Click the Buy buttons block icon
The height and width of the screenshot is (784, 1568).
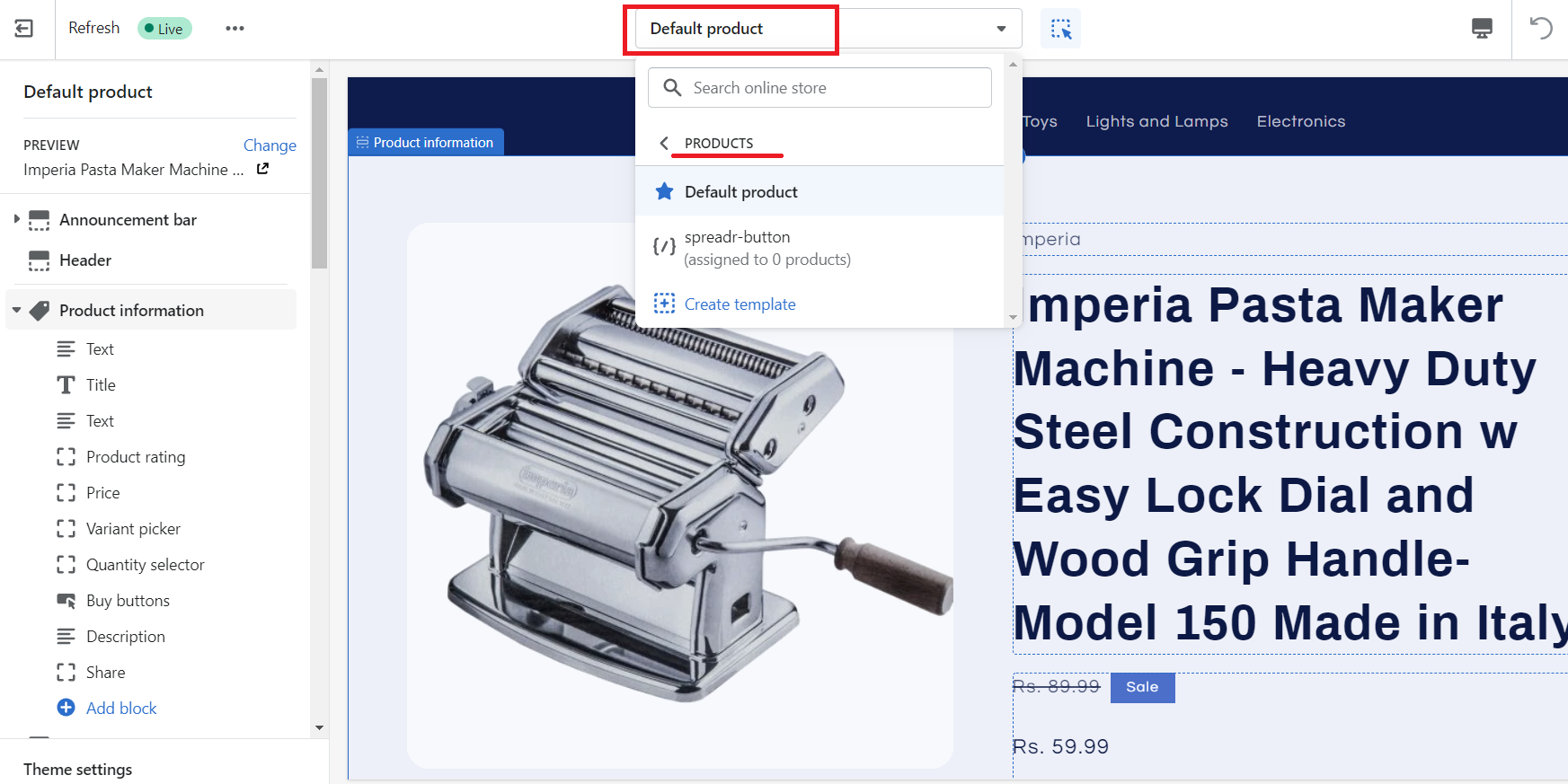66,601
